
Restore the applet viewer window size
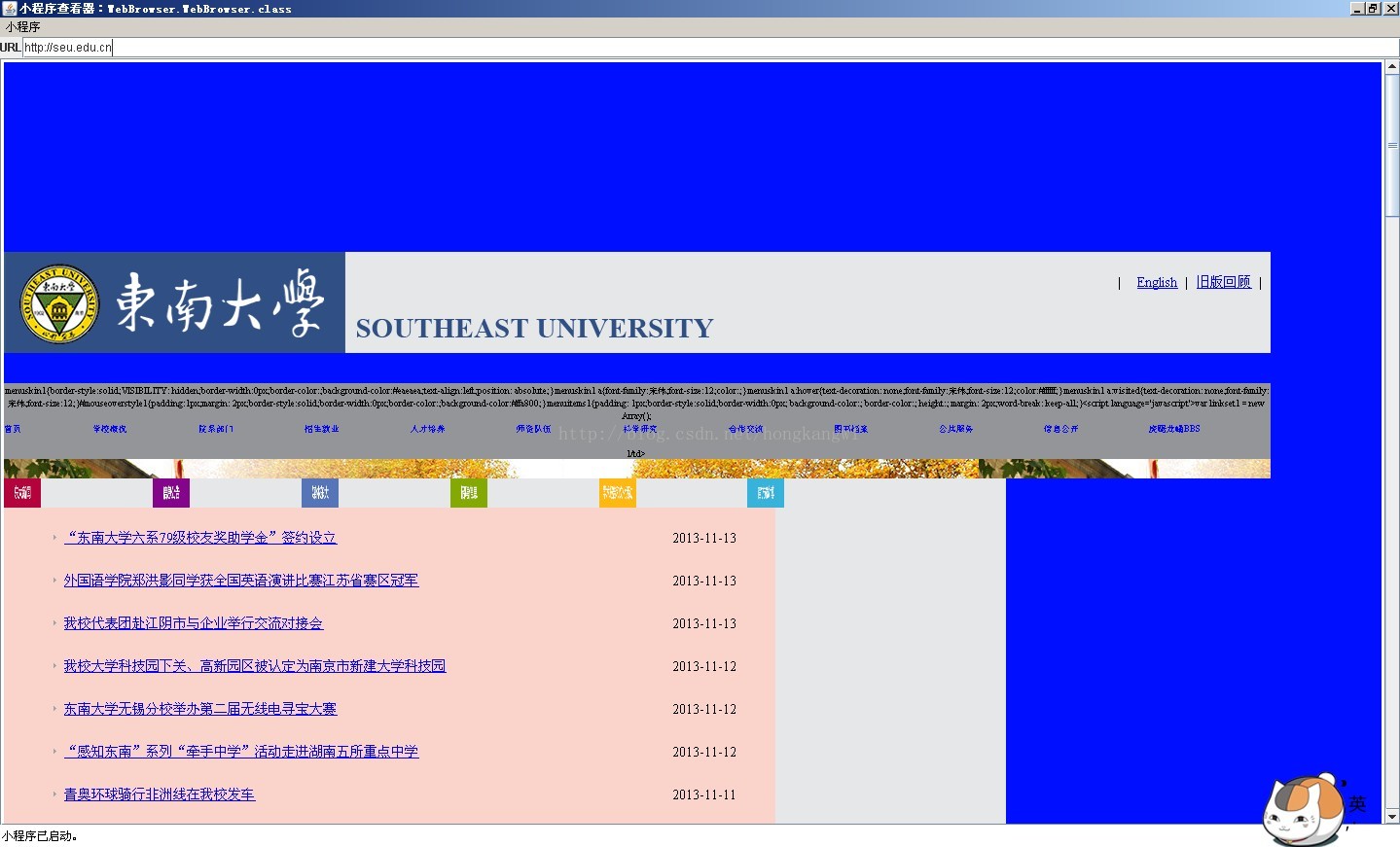[1374, 8]
